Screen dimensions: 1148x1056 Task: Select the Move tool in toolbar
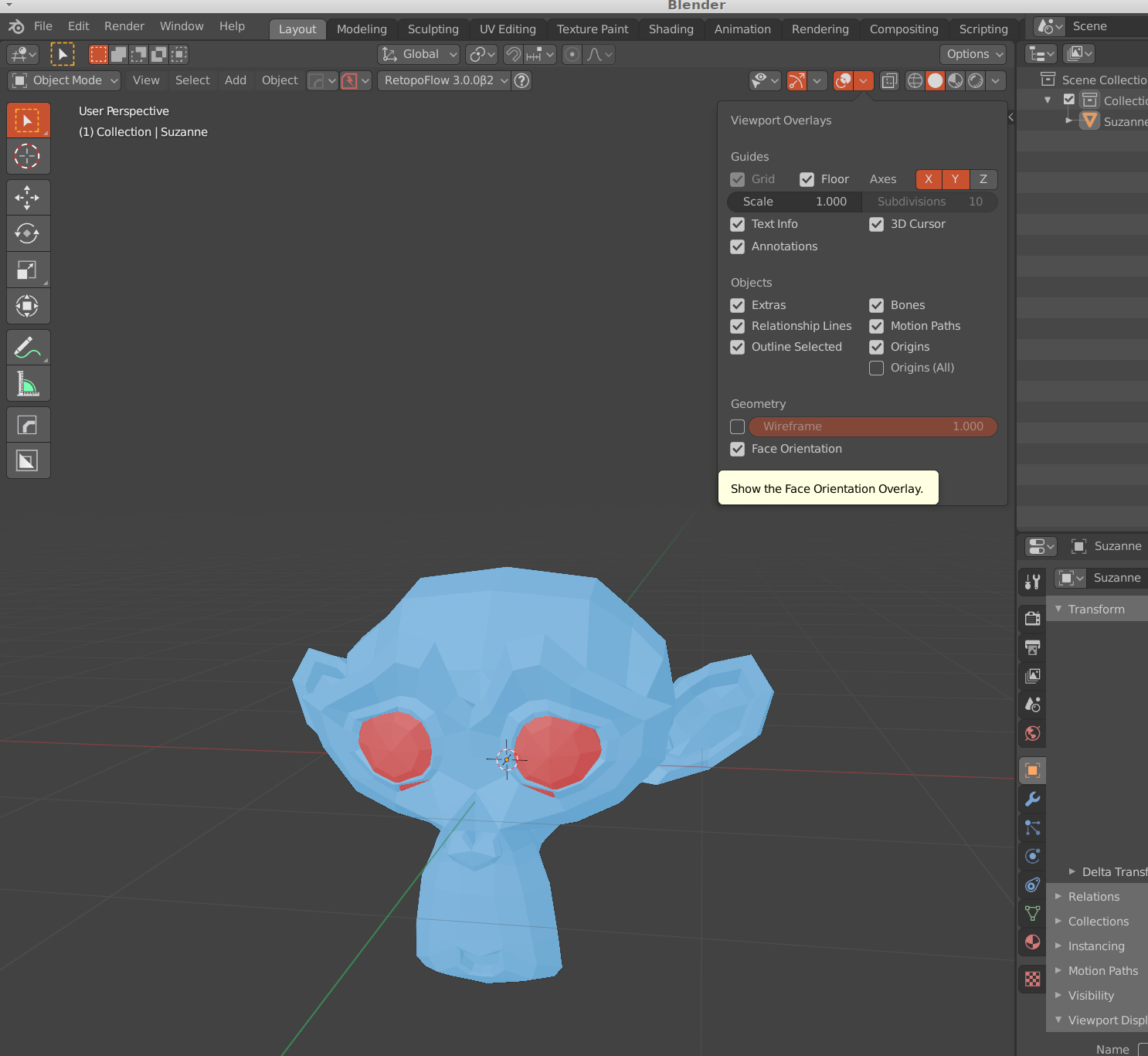point(28,198)
